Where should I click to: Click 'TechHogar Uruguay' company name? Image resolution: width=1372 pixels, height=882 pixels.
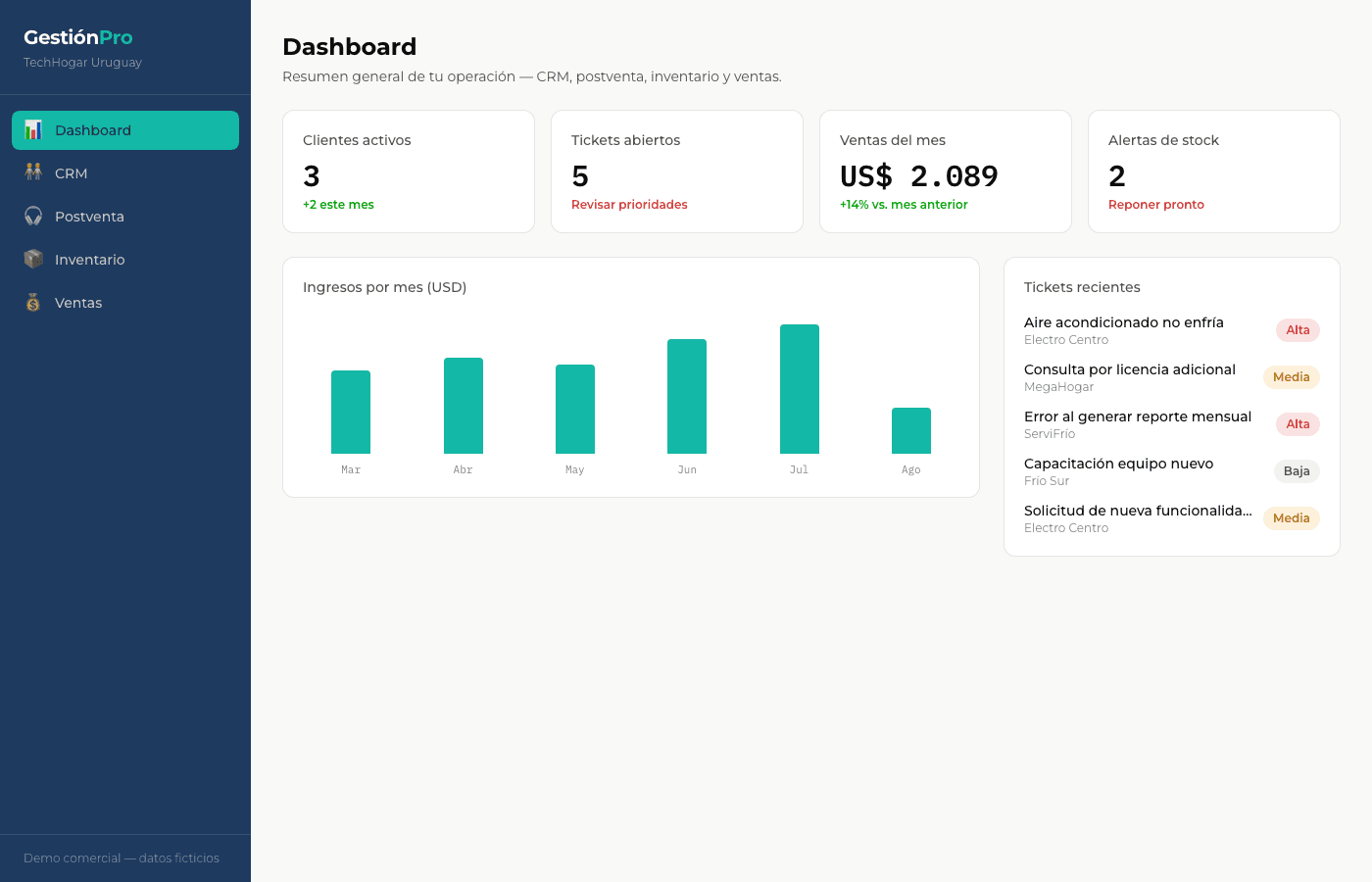pos(82,63)
